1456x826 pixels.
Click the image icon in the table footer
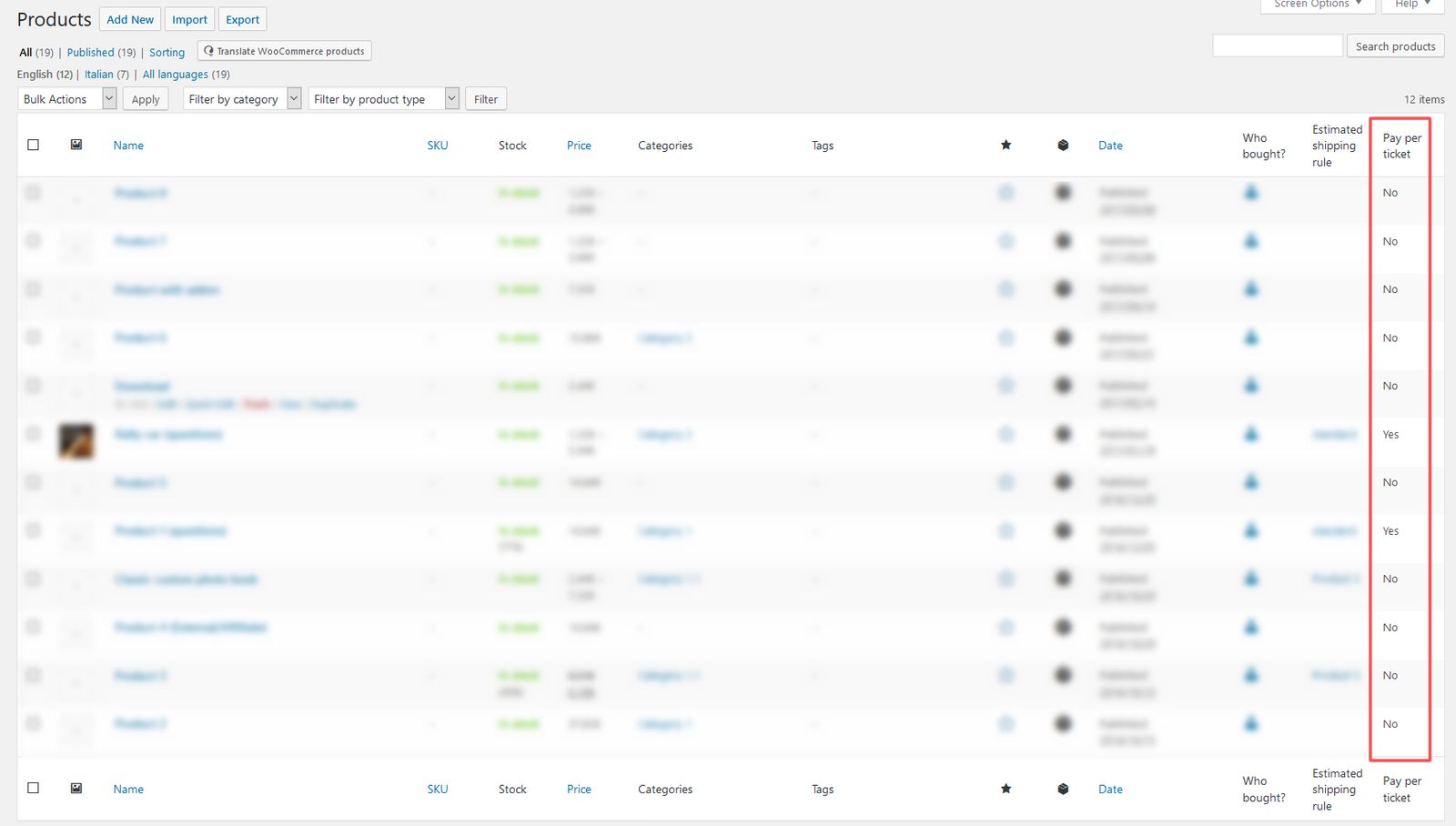[x=76, y=789]
